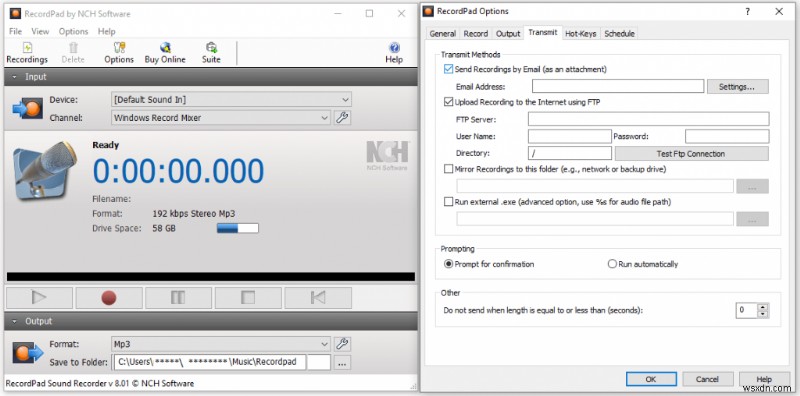800x396 pixels.
Task: Click the Delete trash icon in toolbar
Action: point(73,53)
